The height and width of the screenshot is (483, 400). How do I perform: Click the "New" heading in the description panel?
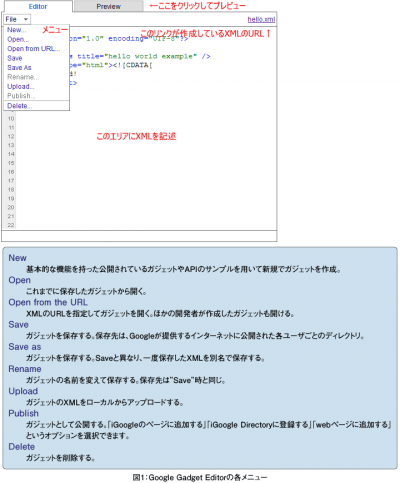pos(17,258)
